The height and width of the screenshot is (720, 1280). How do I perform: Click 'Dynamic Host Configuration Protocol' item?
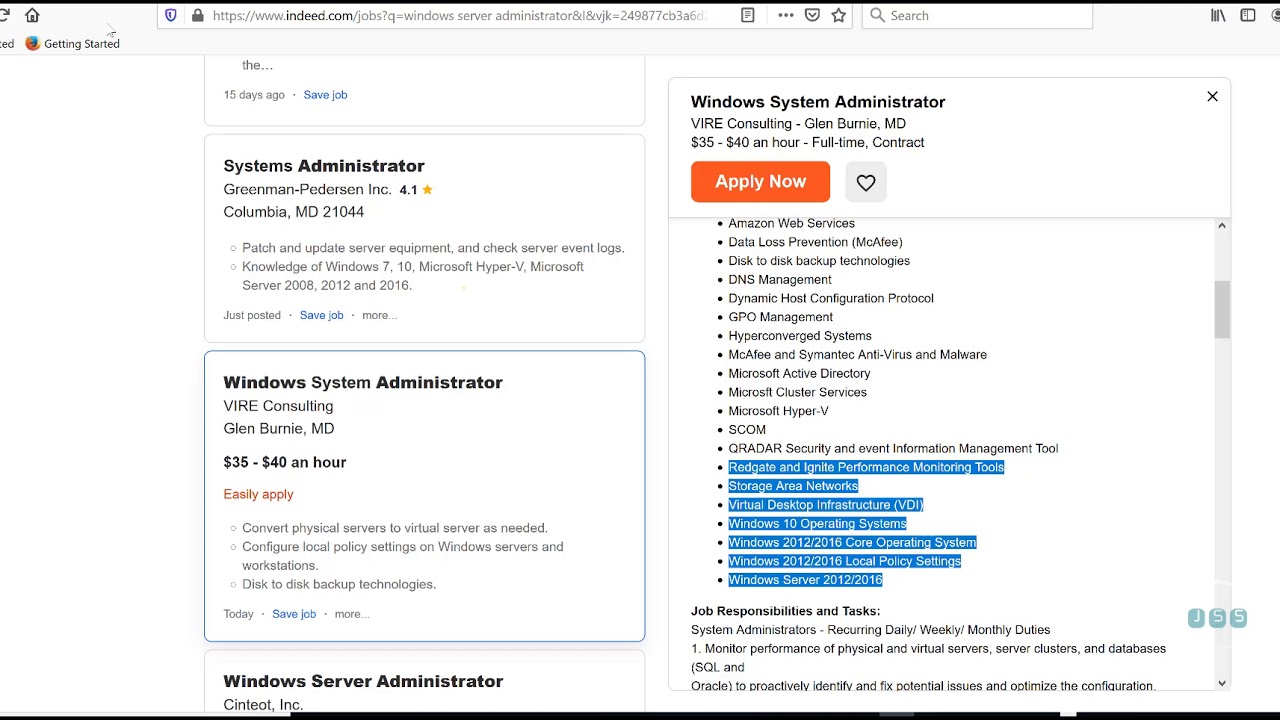831,298
